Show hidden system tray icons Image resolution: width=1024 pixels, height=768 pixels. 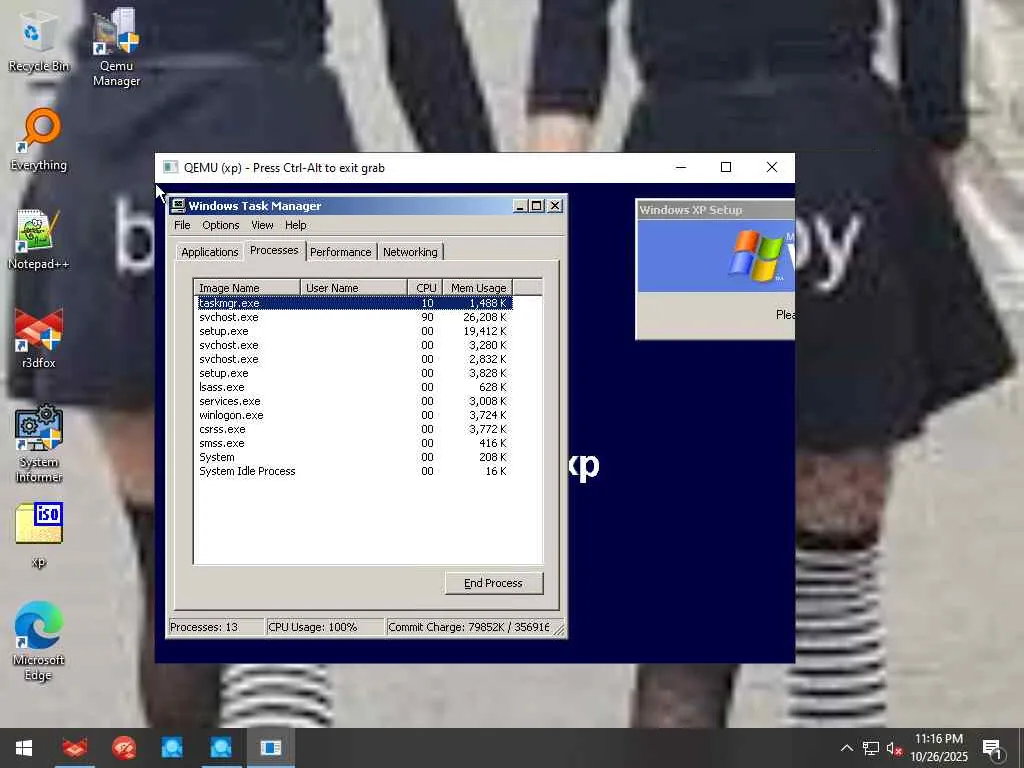(846, 748)
